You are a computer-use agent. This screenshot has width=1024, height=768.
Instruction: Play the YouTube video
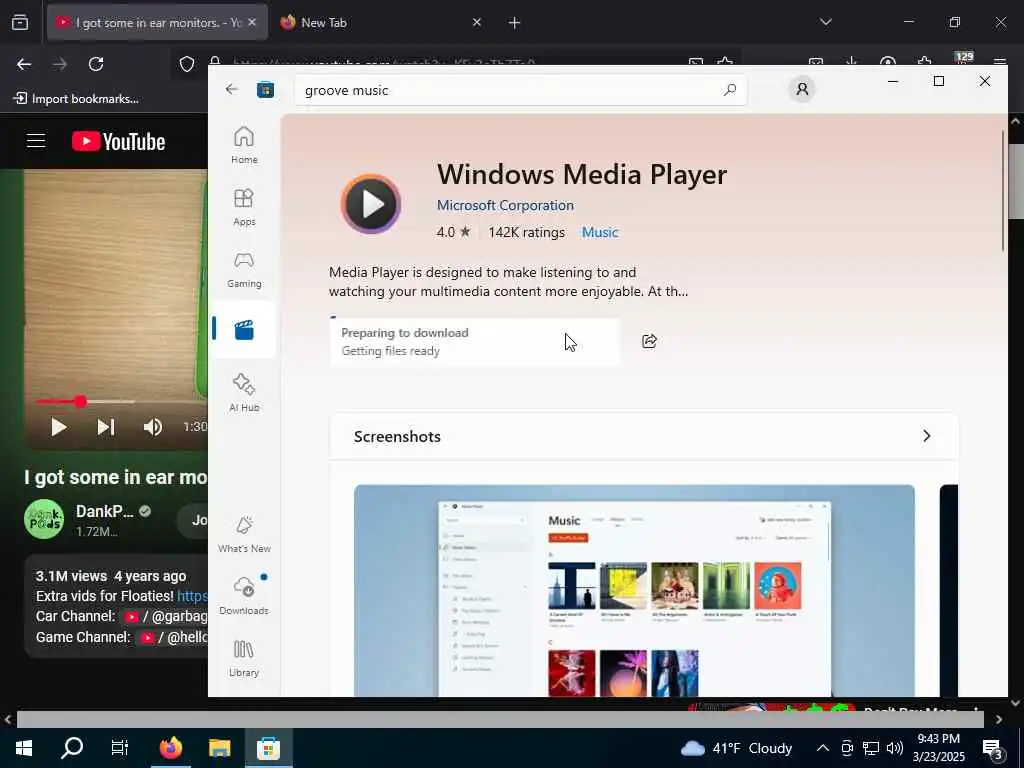pos(59,427)
